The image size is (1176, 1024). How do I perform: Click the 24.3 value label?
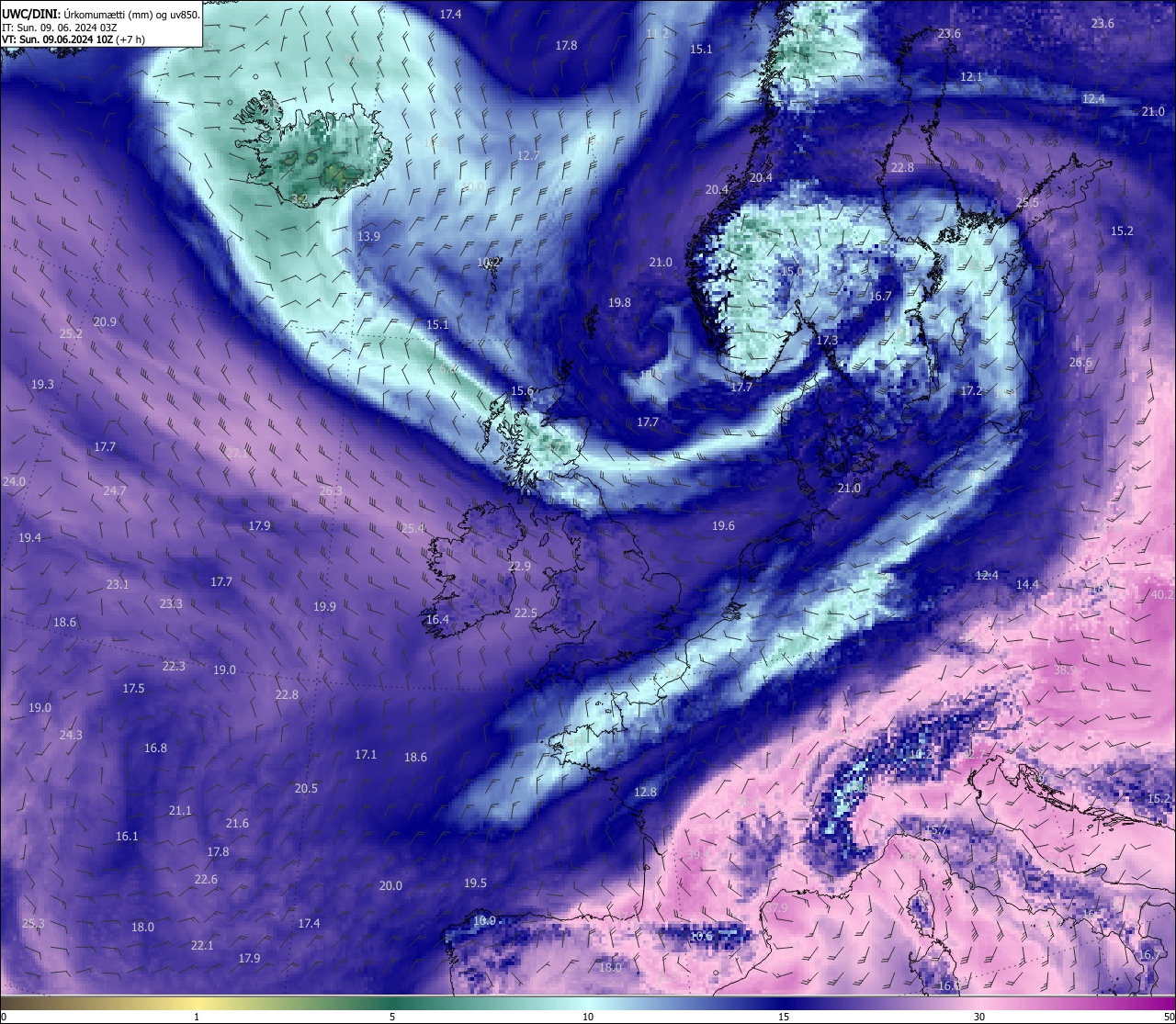[x=71, y=736]
